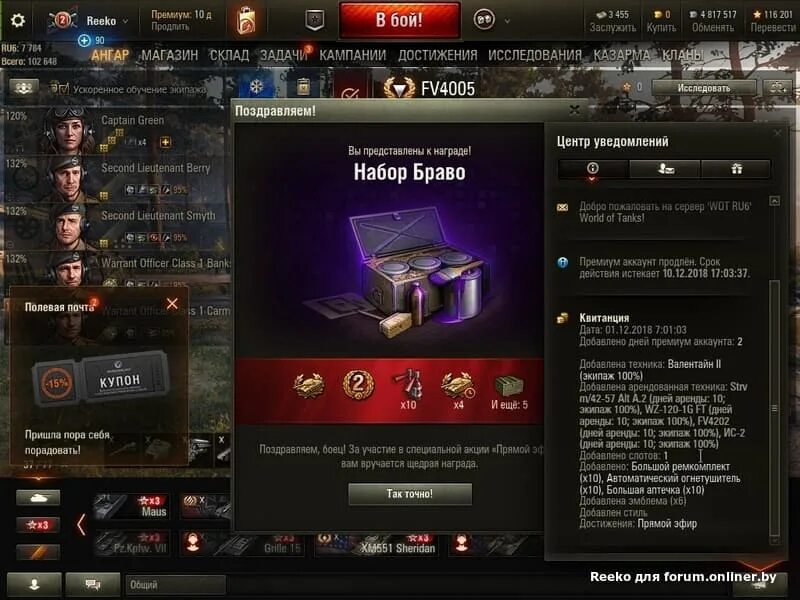Toggle the x3 bonus tank filter
800x600 pixels.
click(38, 524)
